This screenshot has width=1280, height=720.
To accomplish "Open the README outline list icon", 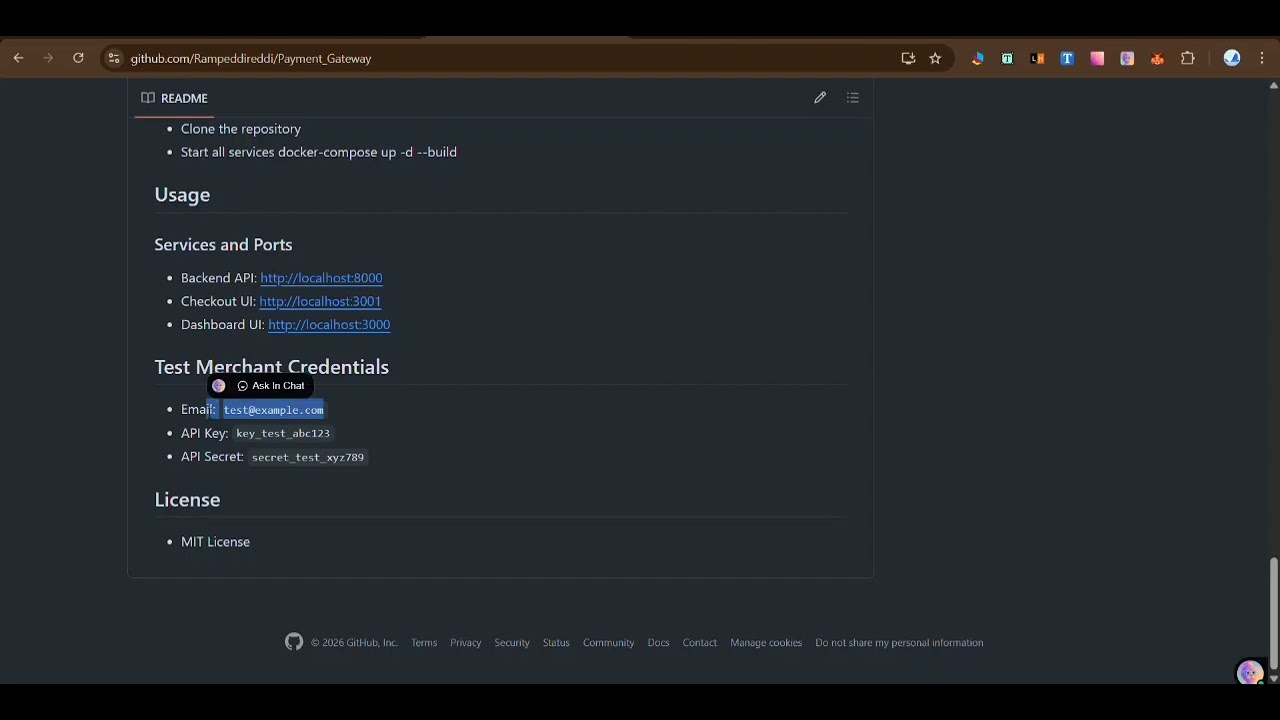I will click(x=853, y=98).
